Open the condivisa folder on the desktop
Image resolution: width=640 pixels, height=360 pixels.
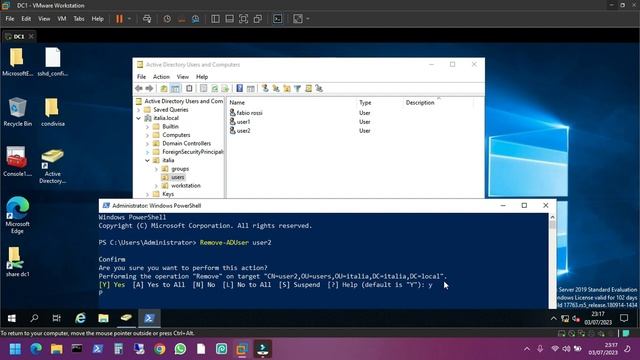53,112
